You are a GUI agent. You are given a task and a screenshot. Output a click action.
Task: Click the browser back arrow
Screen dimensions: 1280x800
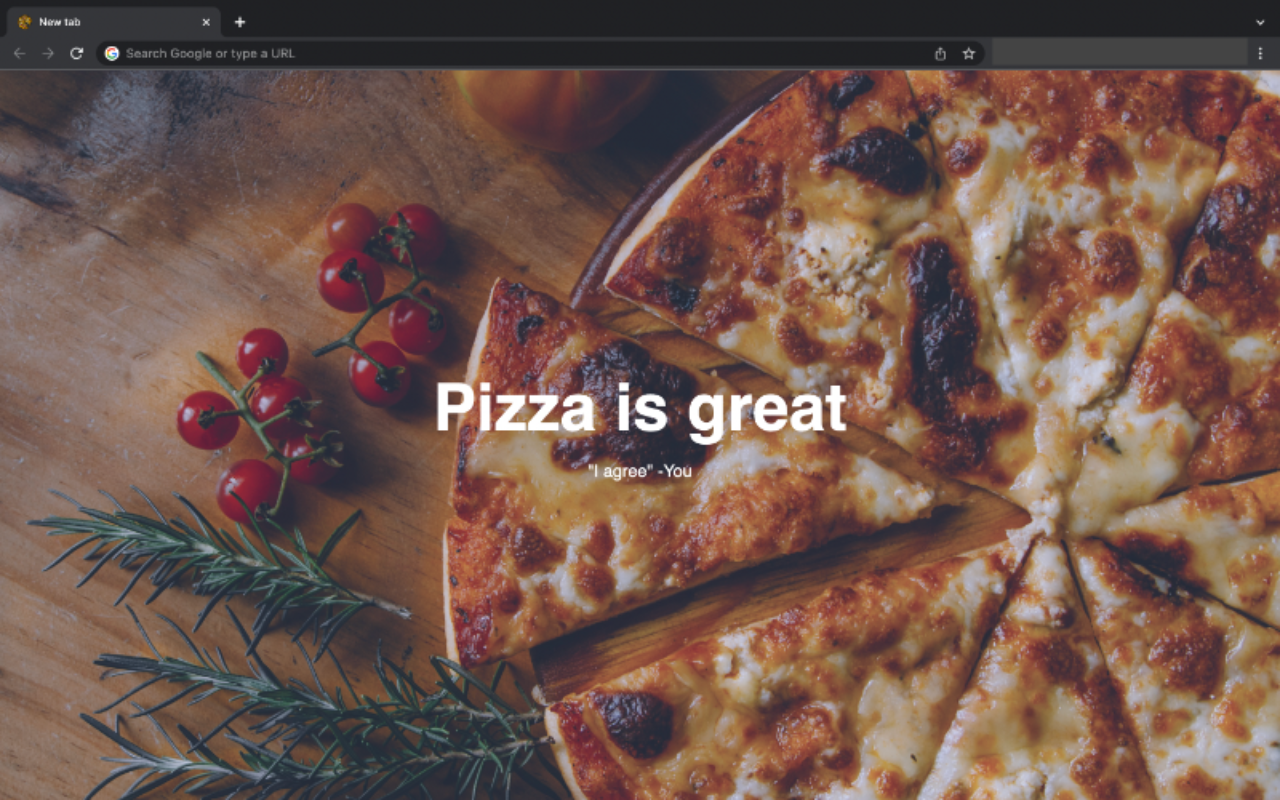19,53
